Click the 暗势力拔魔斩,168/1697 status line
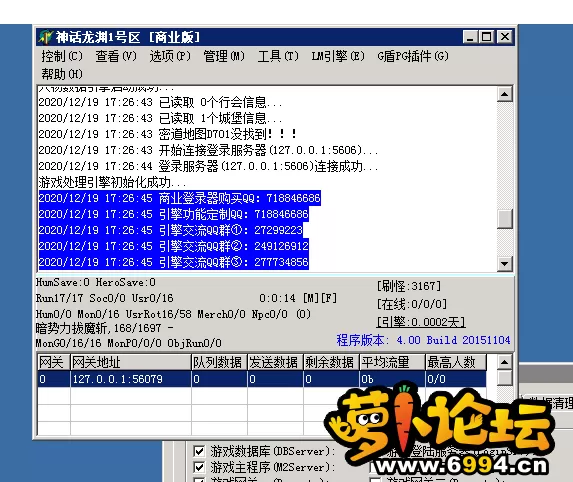 click(x=105, y=328)
